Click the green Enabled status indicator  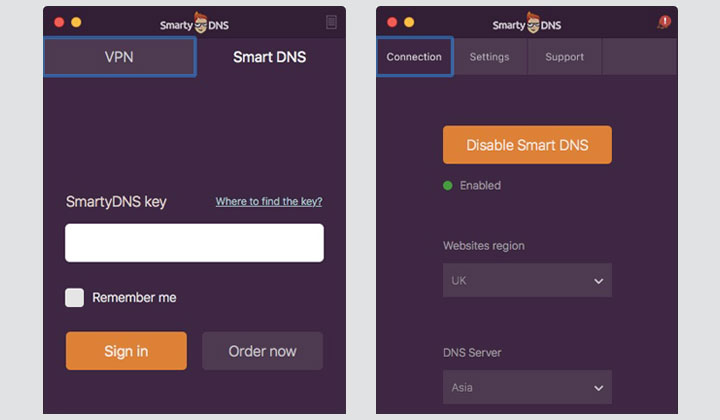[448, 185]
